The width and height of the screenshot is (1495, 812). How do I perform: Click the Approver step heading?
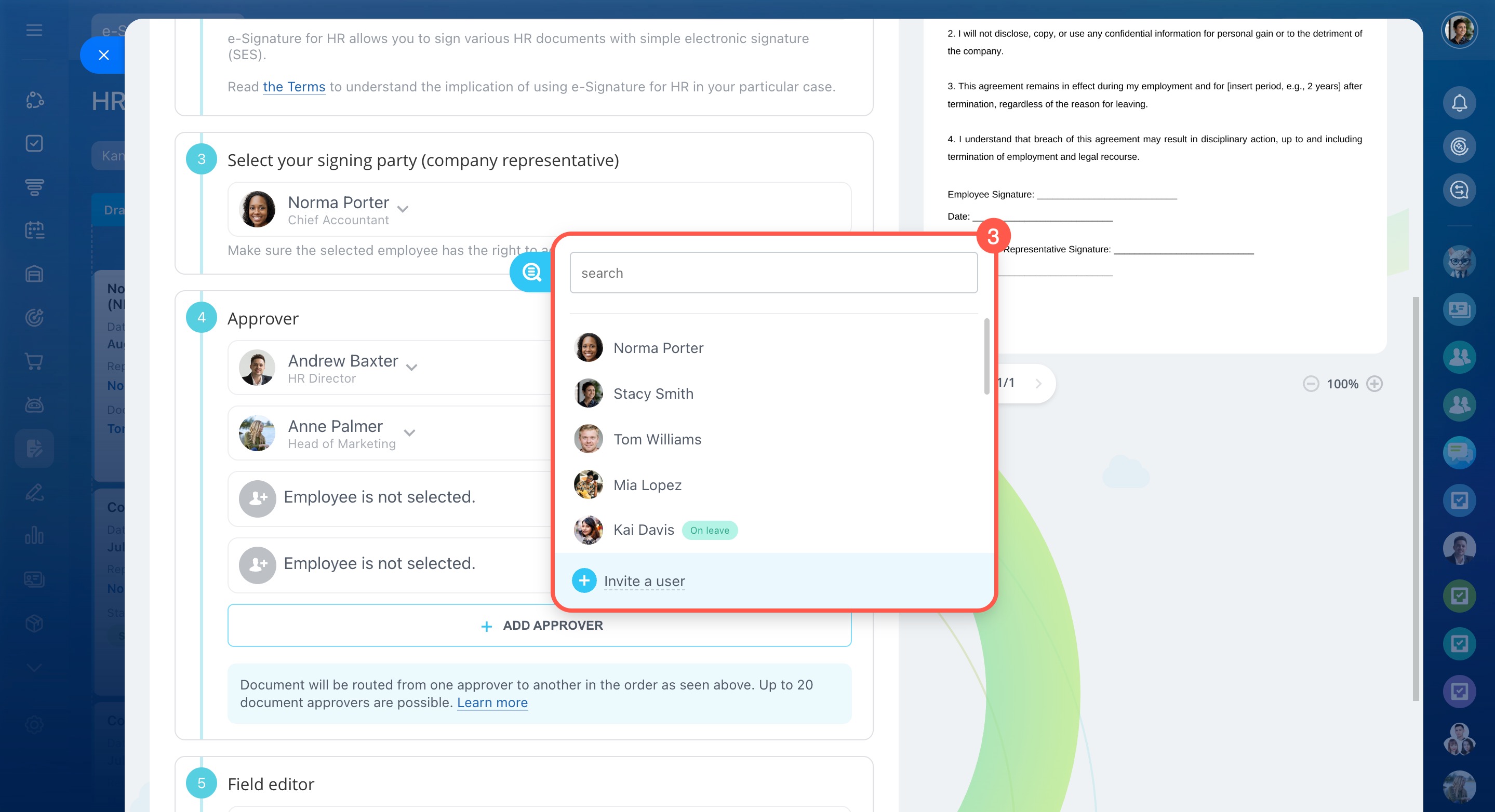point(263,318)
